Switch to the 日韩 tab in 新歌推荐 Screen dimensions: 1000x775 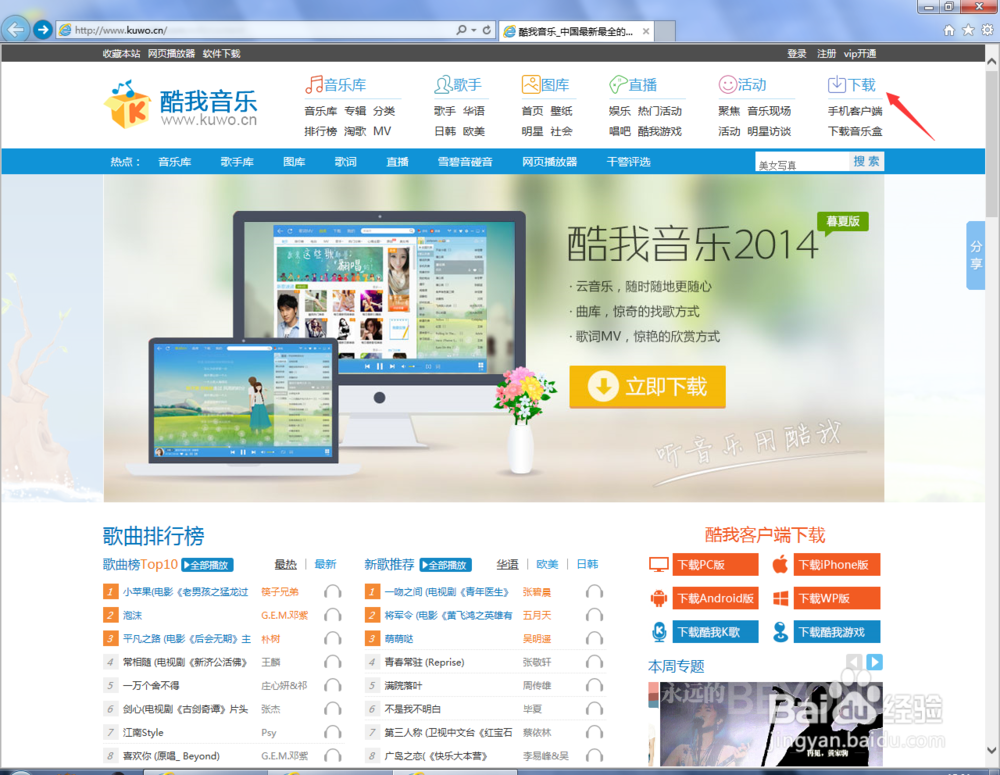click(587, 565)
